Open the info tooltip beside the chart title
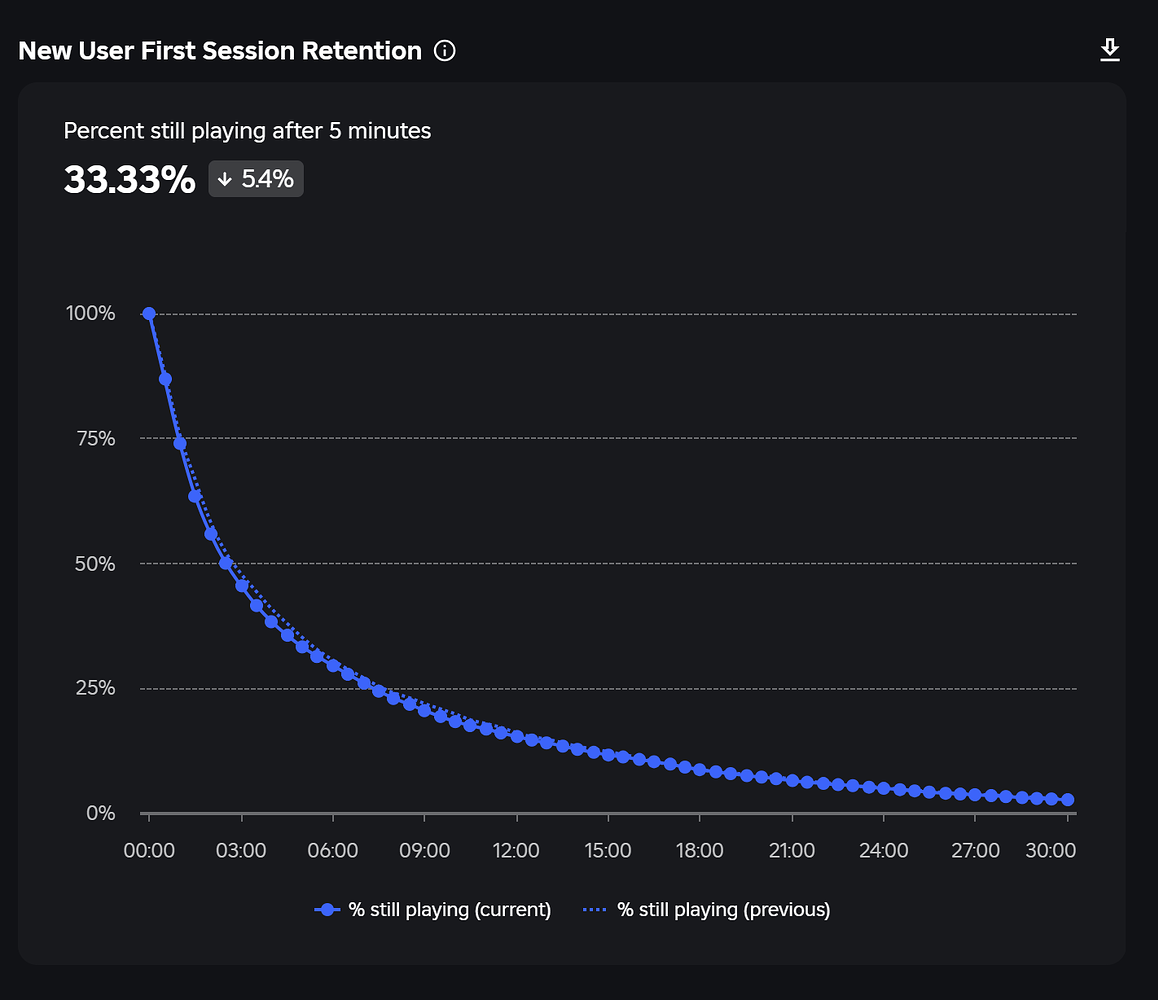The width and height of the screenshot is (1158, 1000). [444, 50]
